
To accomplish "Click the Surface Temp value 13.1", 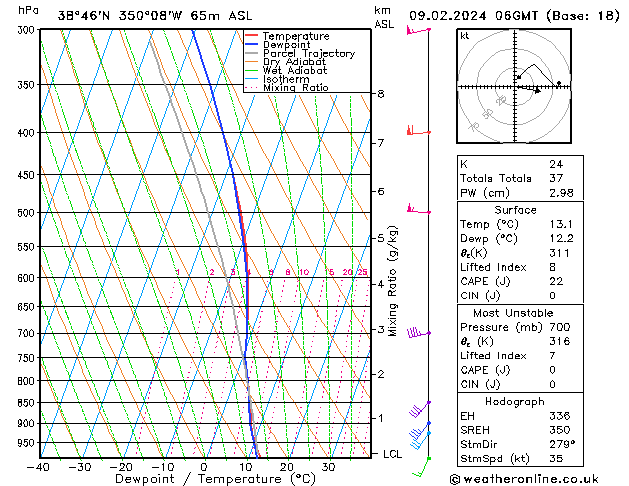I will [x=560, y=224].
